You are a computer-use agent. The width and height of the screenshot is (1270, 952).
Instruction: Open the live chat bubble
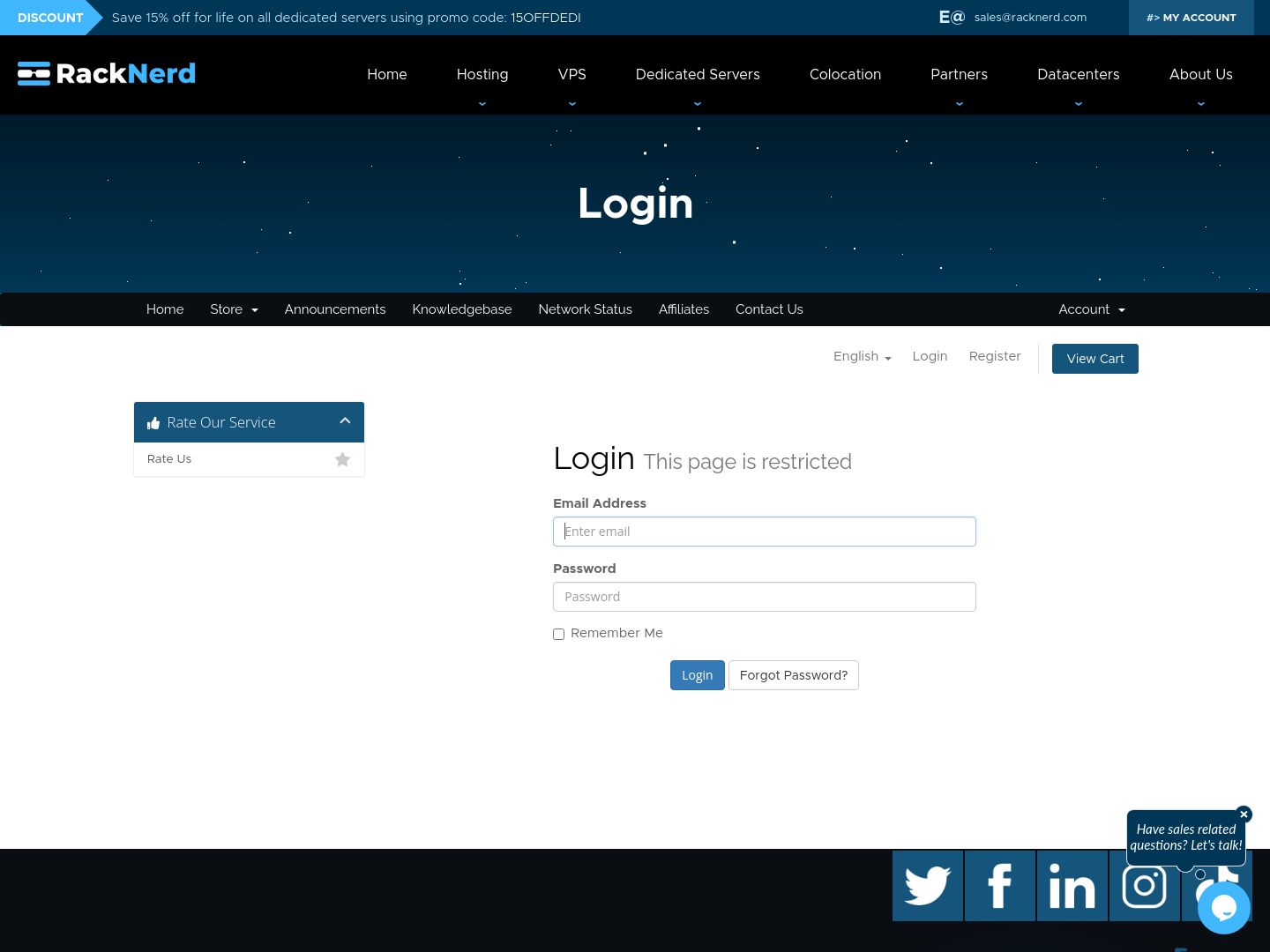1224,908
